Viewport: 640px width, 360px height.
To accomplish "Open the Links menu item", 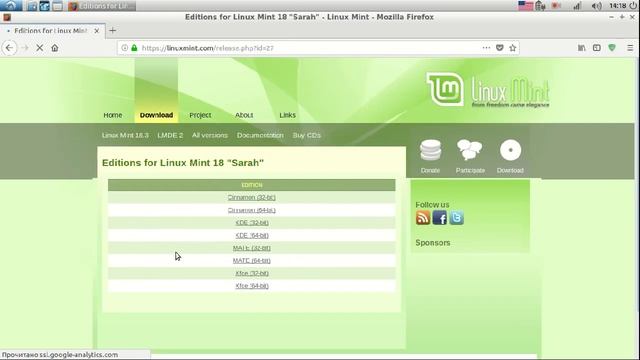I will pyautogui.click(x=287, y=115).
